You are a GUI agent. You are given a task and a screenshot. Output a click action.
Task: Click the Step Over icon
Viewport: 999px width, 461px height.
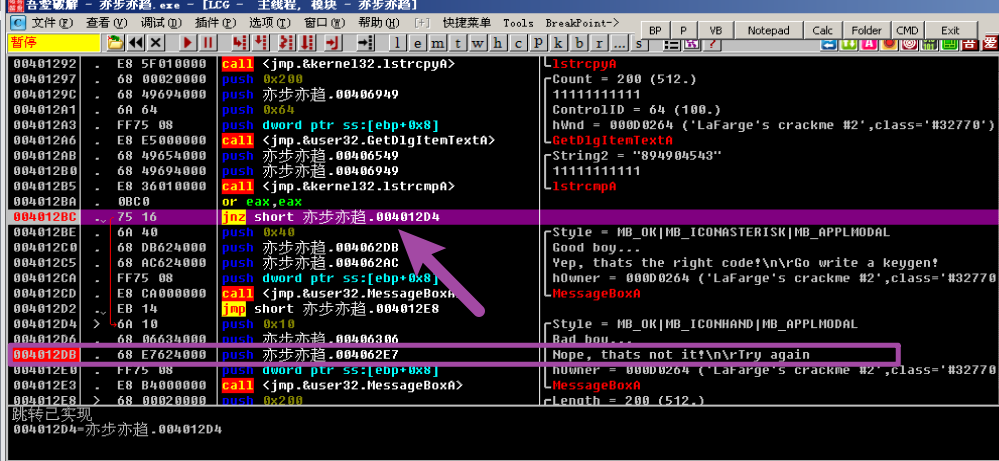point(260,43)
